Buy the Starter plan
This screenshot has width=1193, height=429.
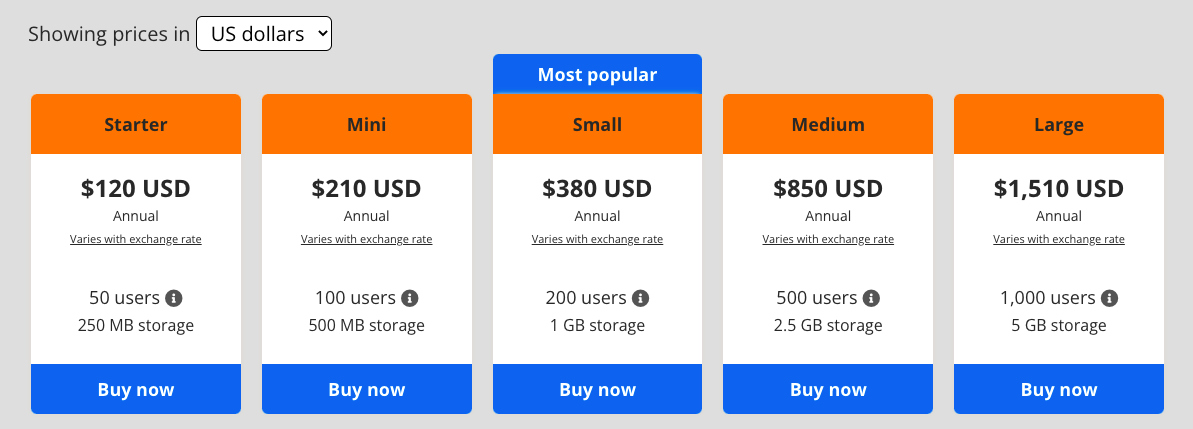point(136,389)
